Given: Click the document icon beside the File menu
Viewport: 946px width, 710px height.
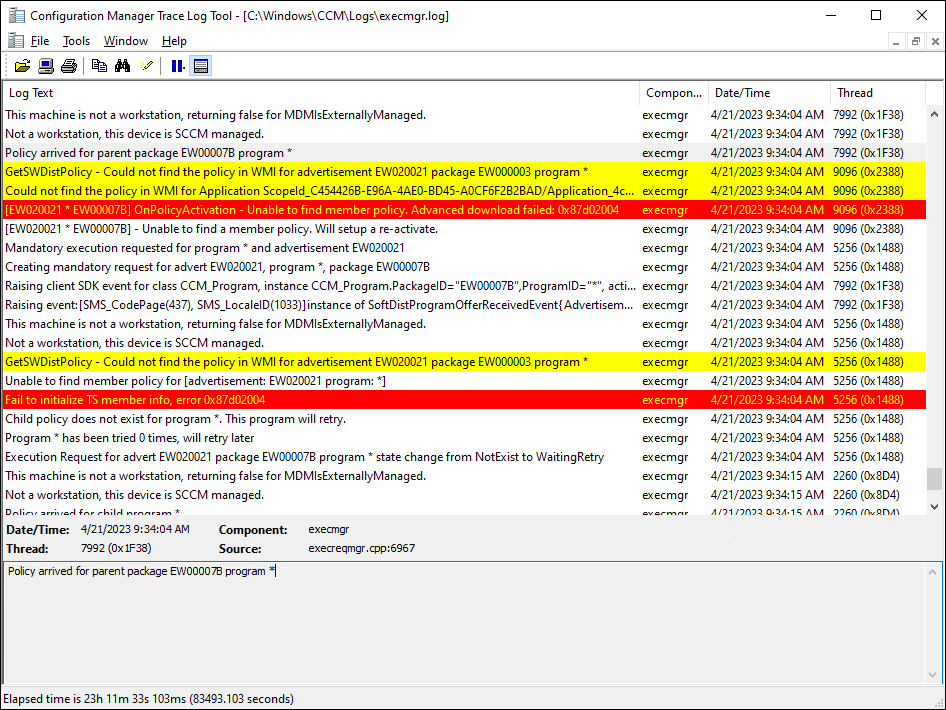Looking at the screenshot, I should pos(16,41).
